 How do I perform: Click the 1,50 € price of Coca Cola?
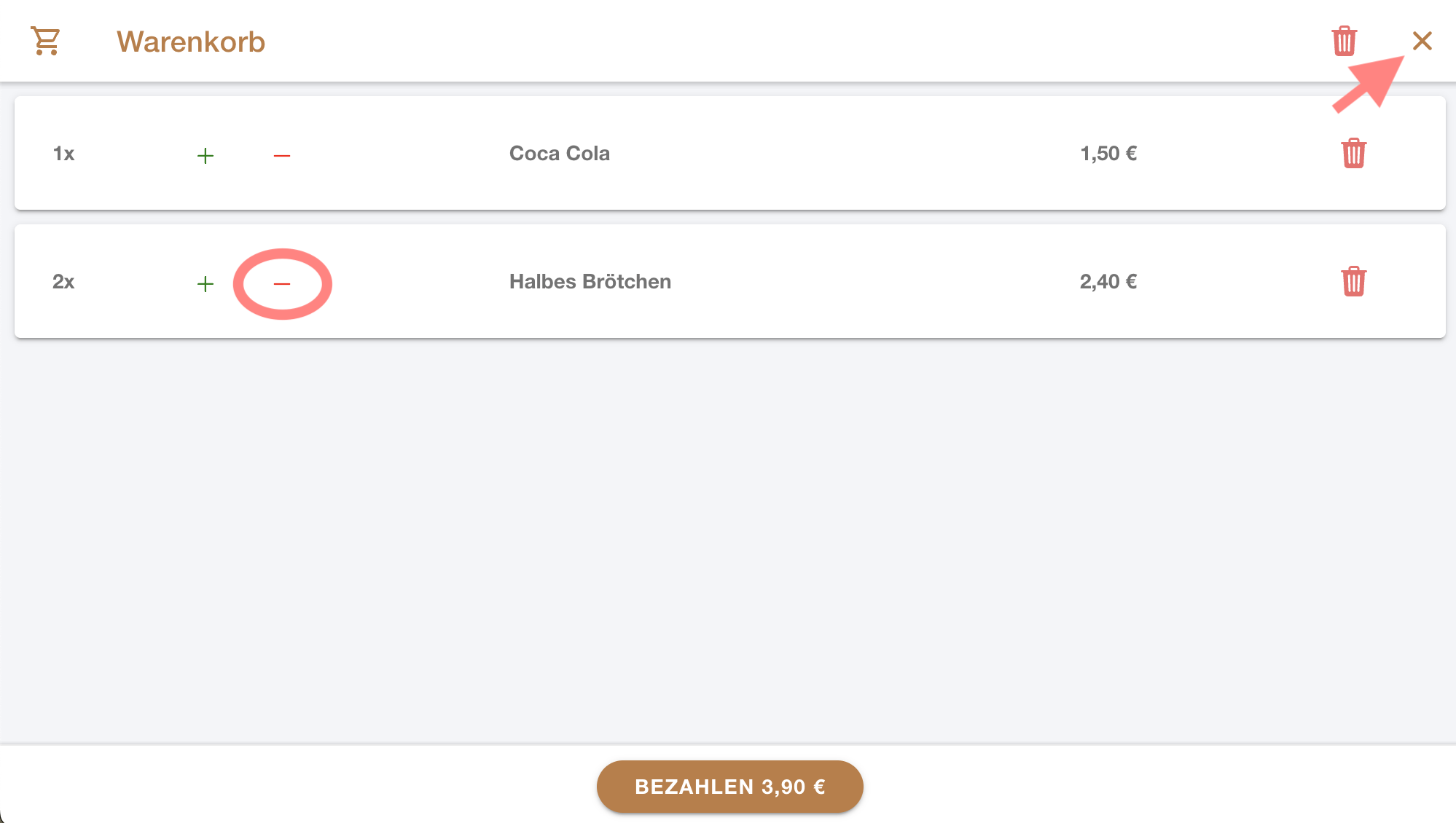coord(1108,154)
